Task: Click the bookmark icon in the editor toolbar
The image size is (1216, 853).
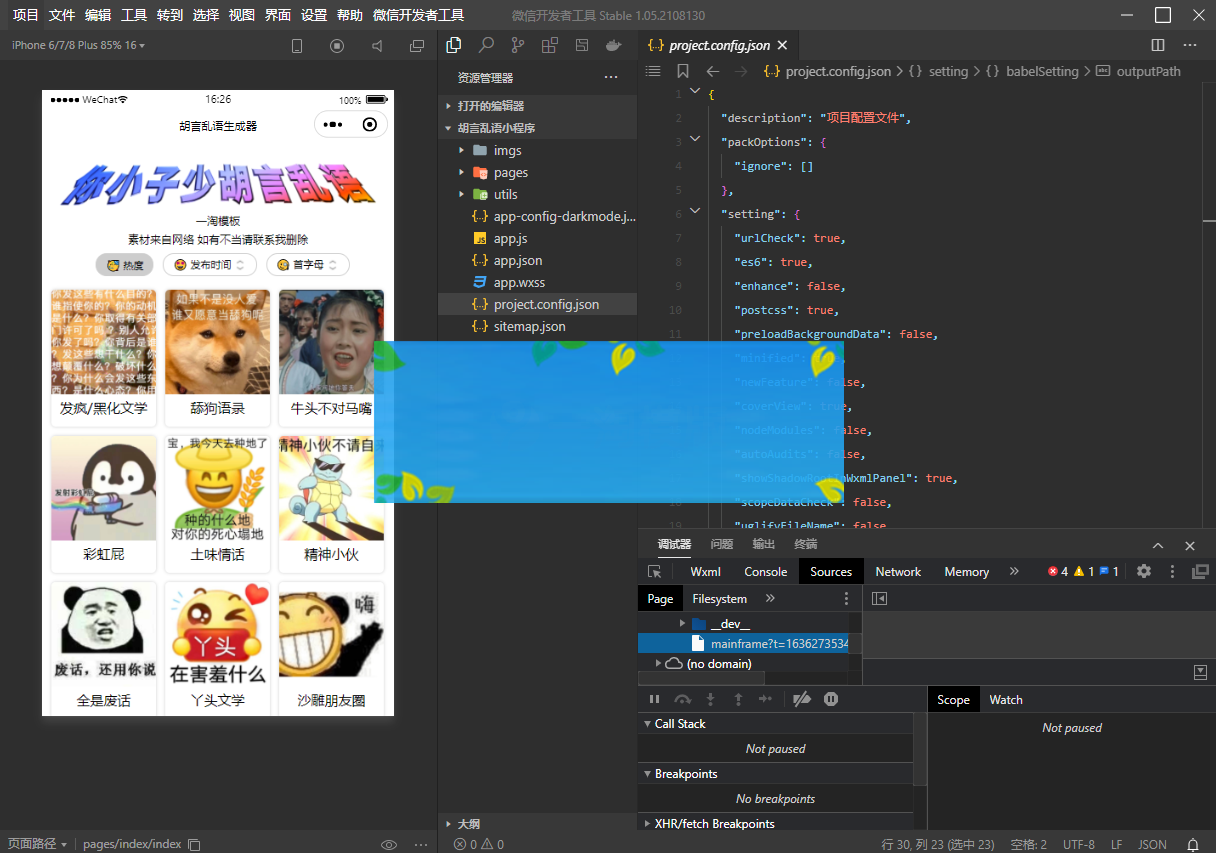Action: [x=683, y=71]
